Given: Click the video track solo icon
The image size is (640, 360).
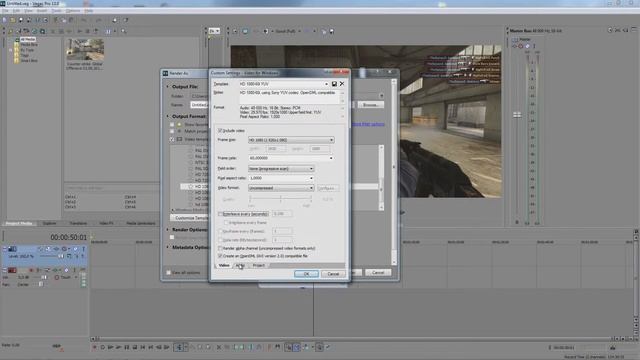Looking at the screenshot, I should pyautogui.click(x=83, y=249).
